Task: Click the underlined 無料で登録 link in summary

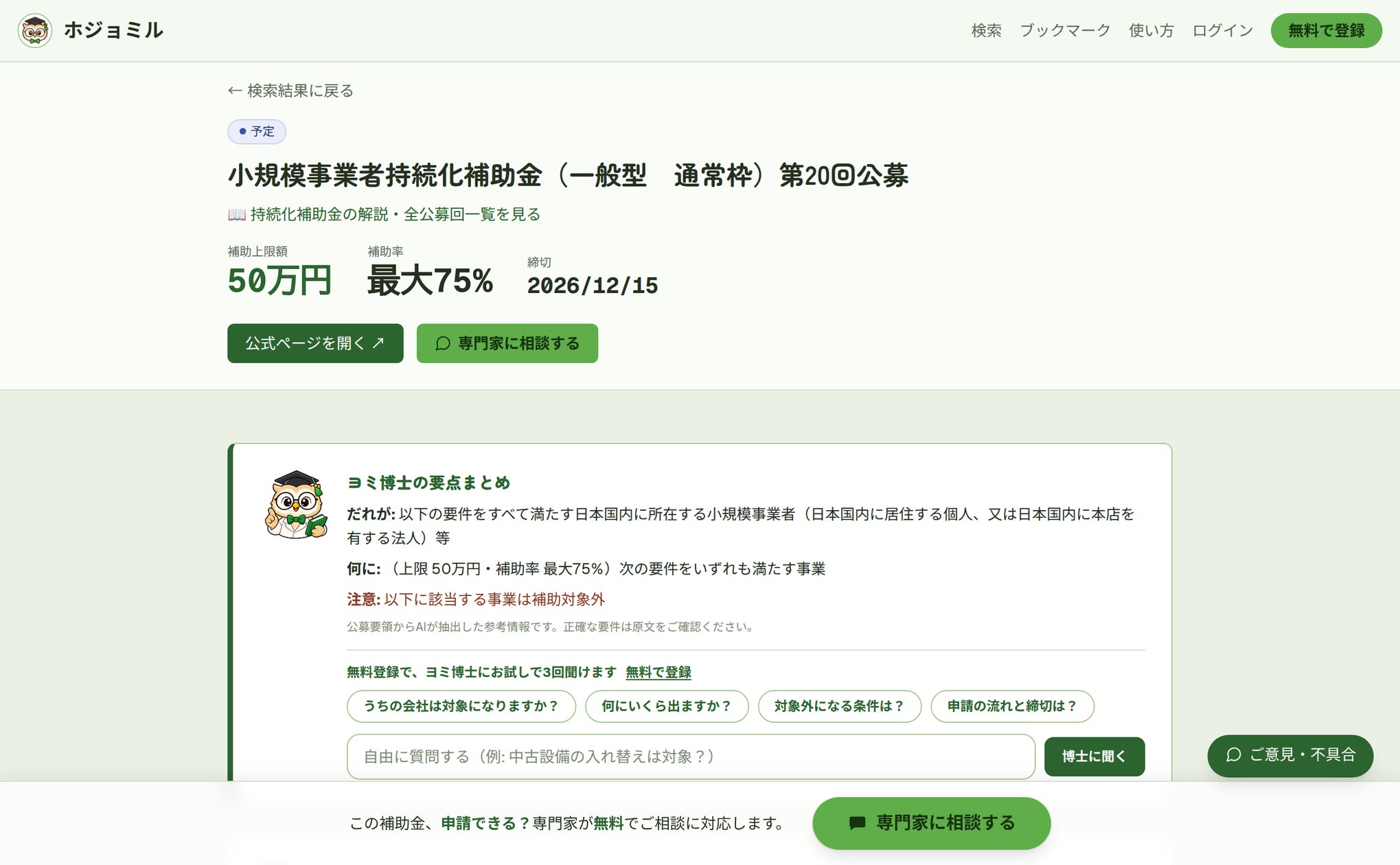Action: 658,672
